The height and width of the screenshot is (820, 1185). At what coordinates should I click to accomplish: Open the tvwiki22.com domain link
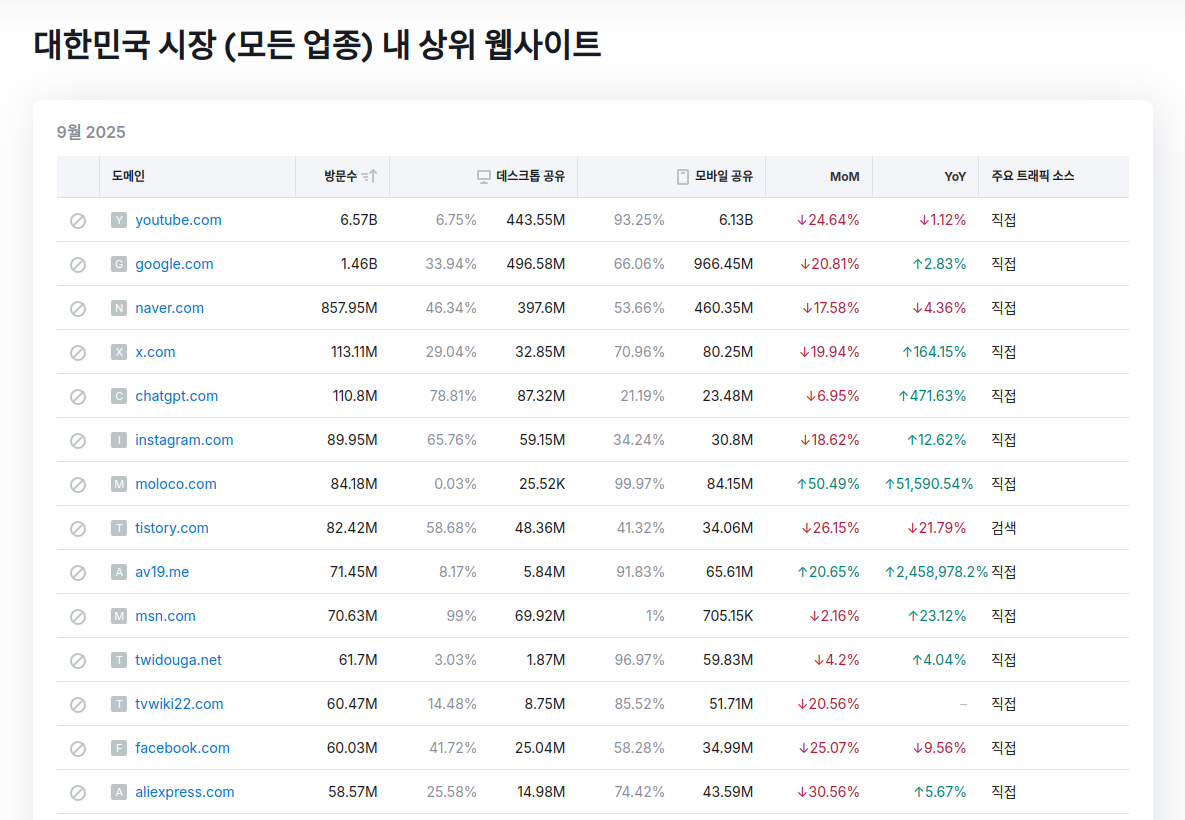coord(179,704)
